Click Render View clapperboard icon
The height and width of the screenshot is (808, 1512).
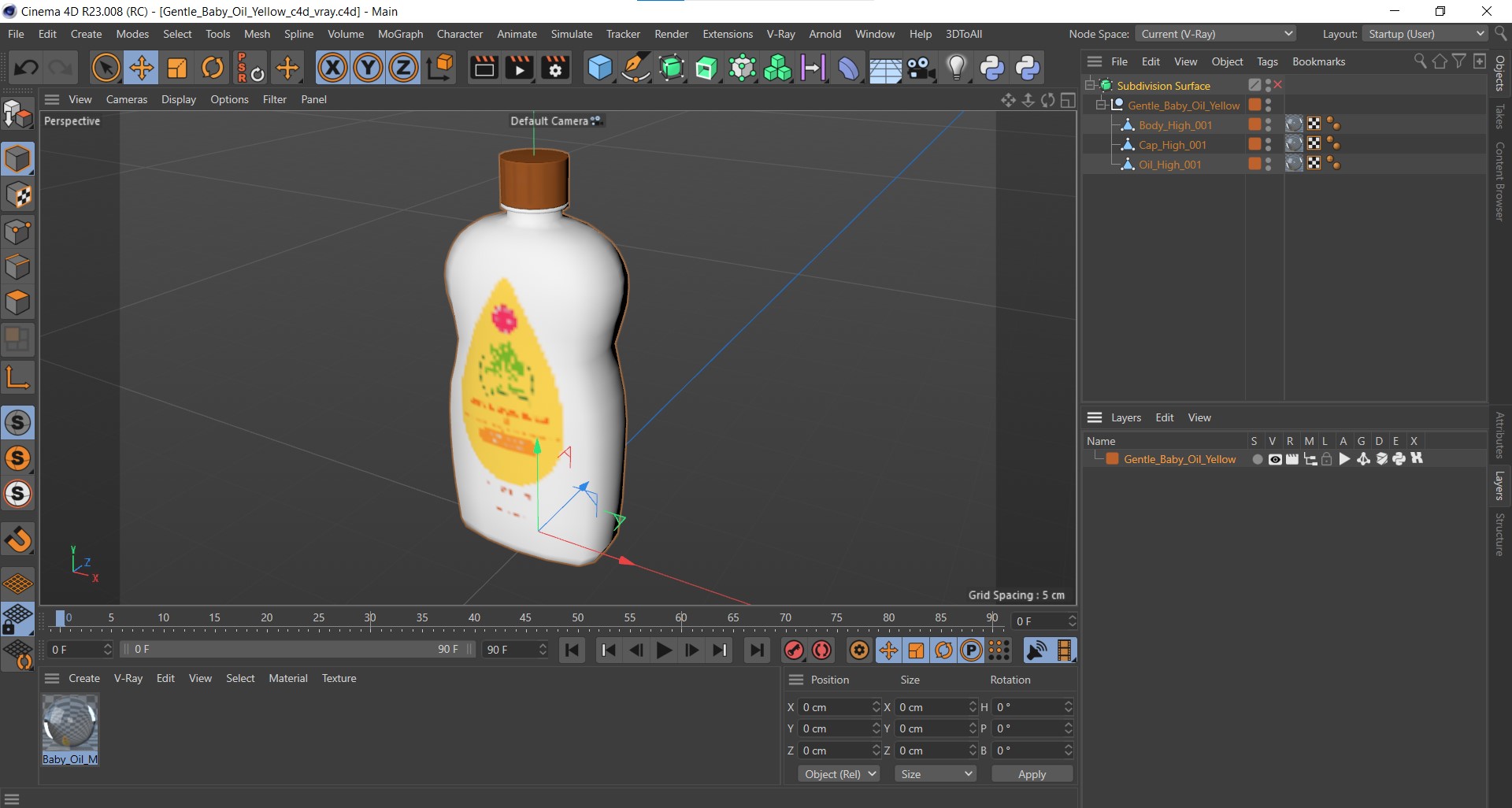coord(484,68)
